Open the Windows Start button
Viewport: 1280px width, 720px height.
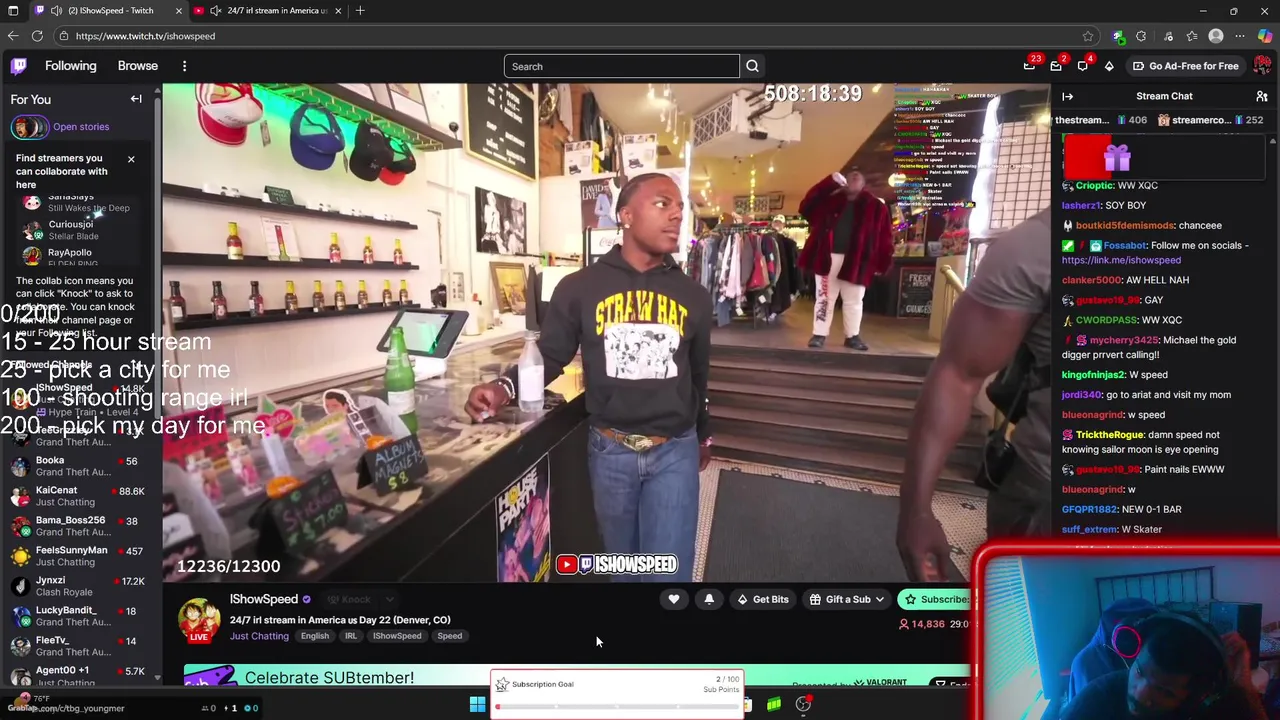[477, 705]
